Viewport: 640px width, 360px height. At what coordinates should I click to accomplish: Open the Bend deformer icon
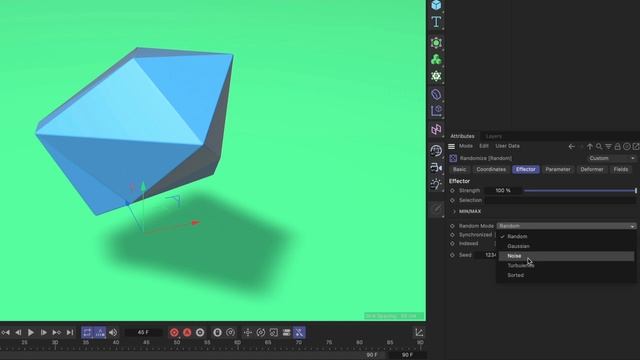(x=436, y=94)
